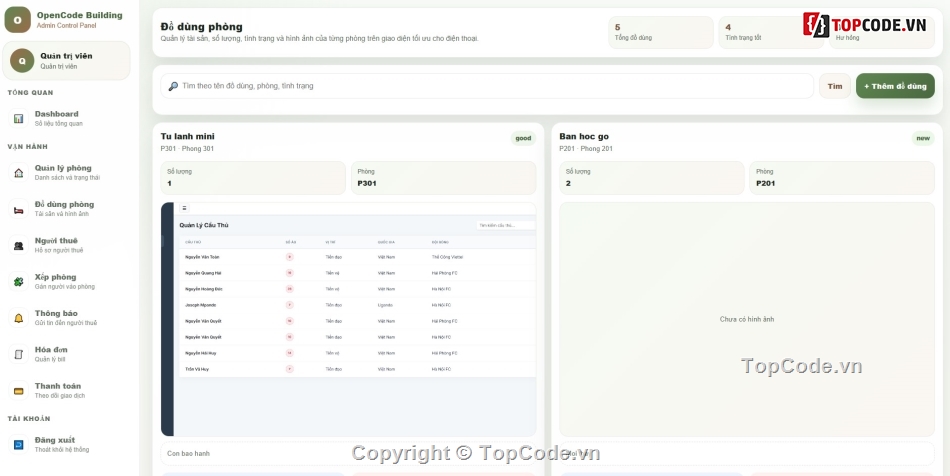The height and width of the screenshot is (476, 950).
Task: Click the good status badge
Action: [x=523, y=138]
